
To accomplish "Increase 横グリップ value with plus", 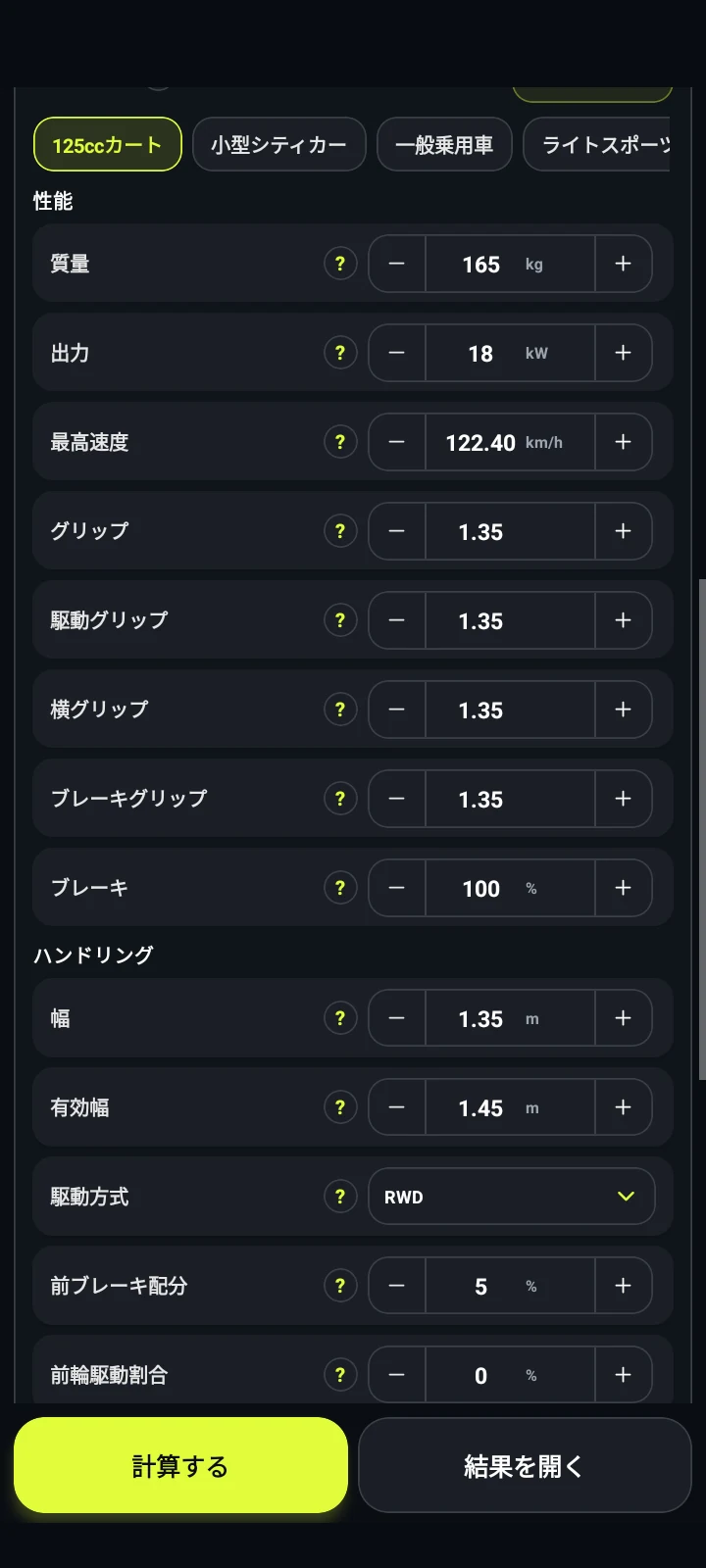I will click(623, 710).
